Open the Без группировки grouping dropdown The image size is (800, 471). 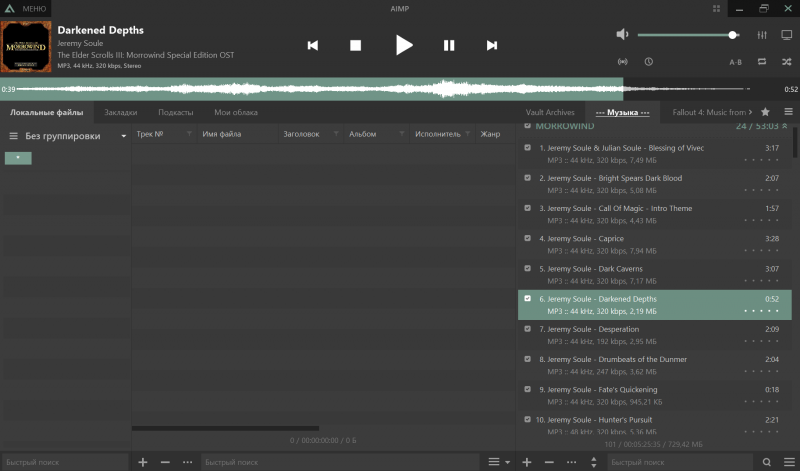tap(123, 136)
